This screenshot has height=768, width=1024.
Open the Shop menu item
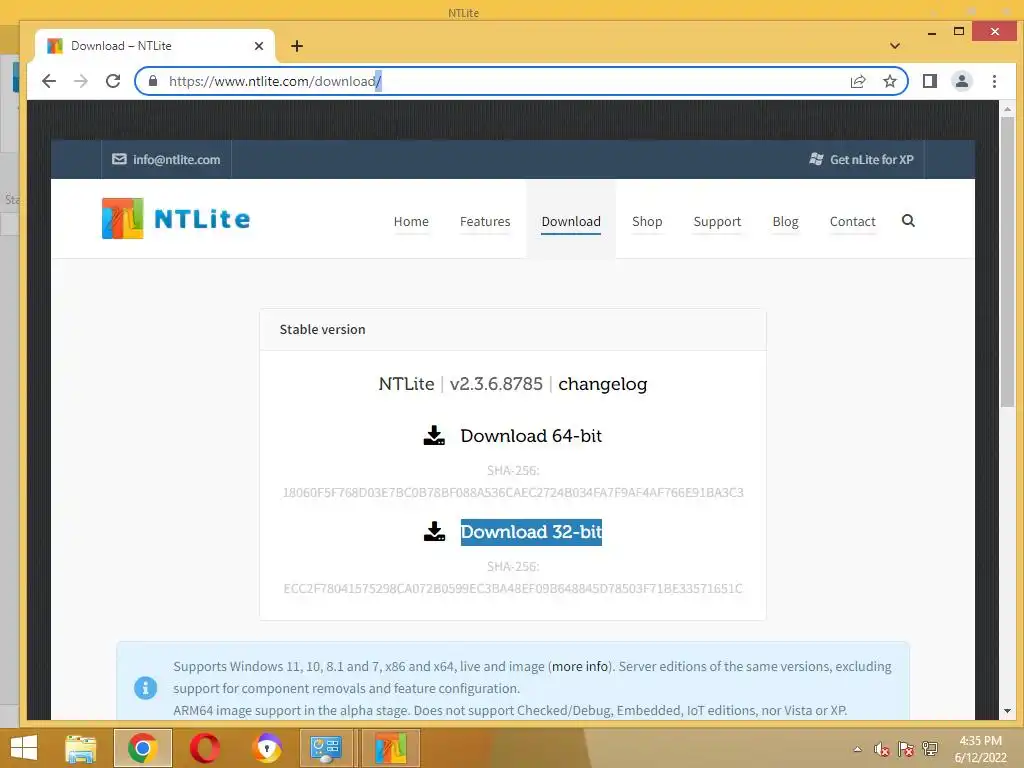click(x=647, y=221)
